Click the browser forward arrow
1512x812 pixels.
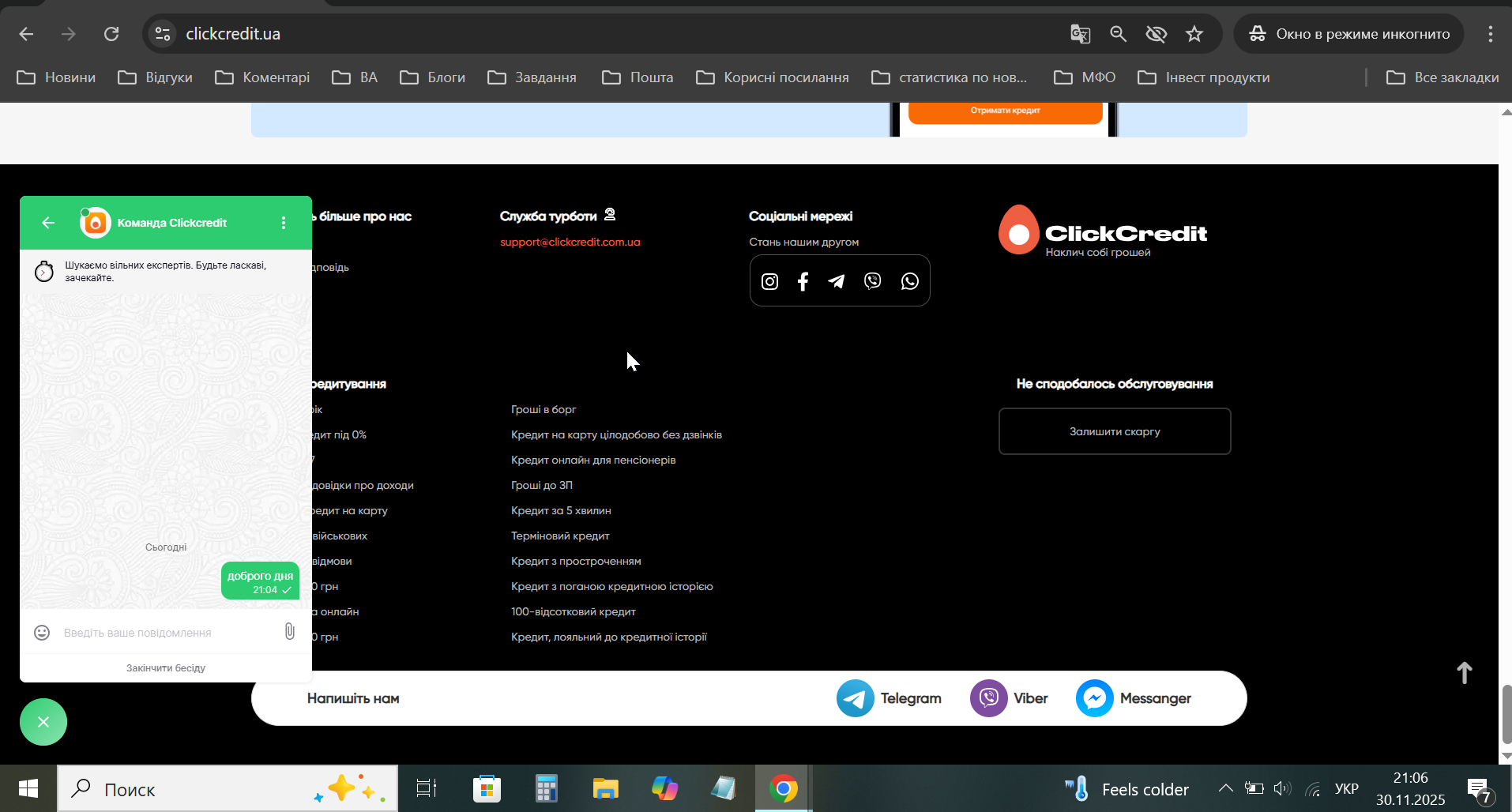point(69,34)
